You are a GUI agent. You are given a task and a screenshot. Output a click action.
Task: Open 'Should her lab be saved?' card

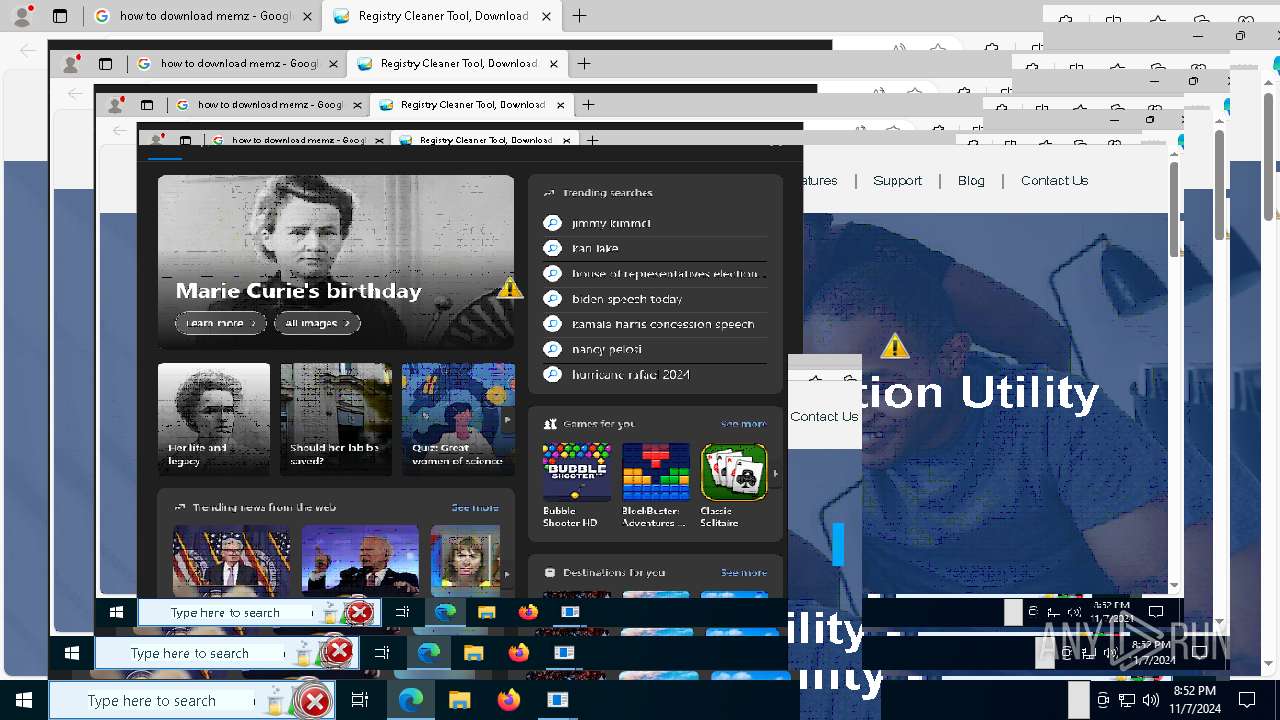pyautogui.click(x=336, y=419)
